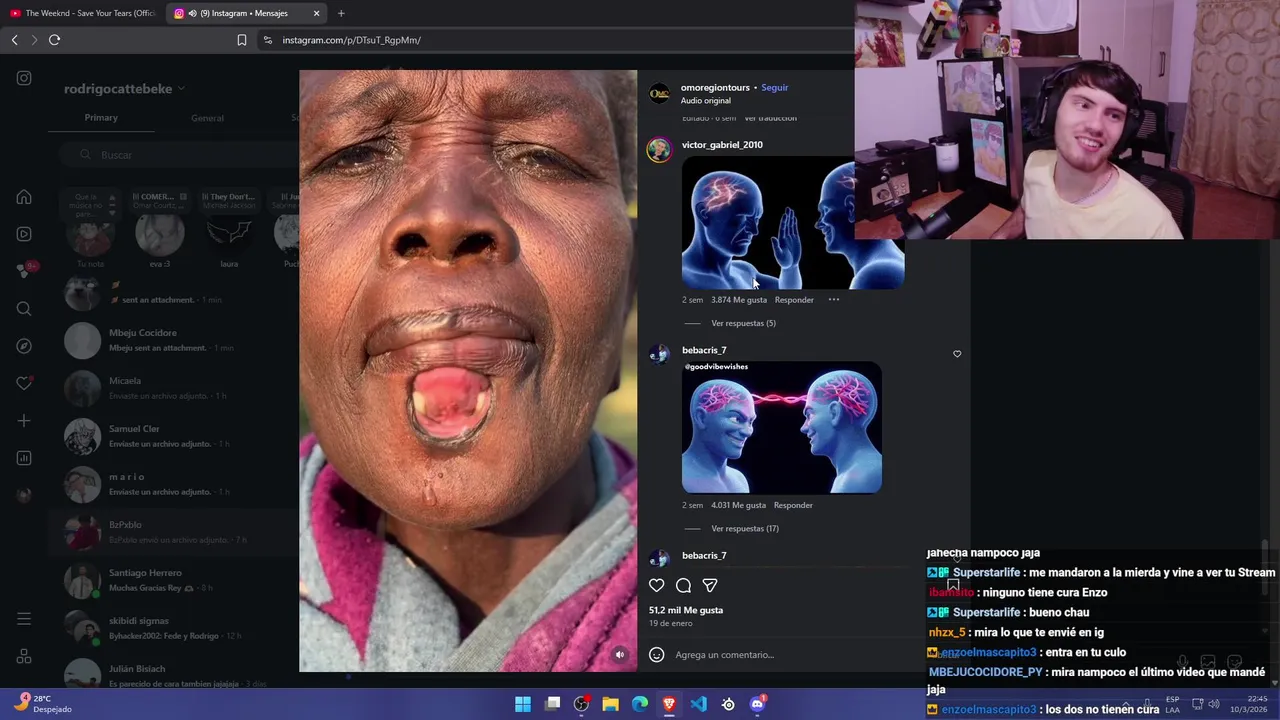Open 3.874 Me gusta likes list
Screen dimensions: 1280x720
[739, 300]
